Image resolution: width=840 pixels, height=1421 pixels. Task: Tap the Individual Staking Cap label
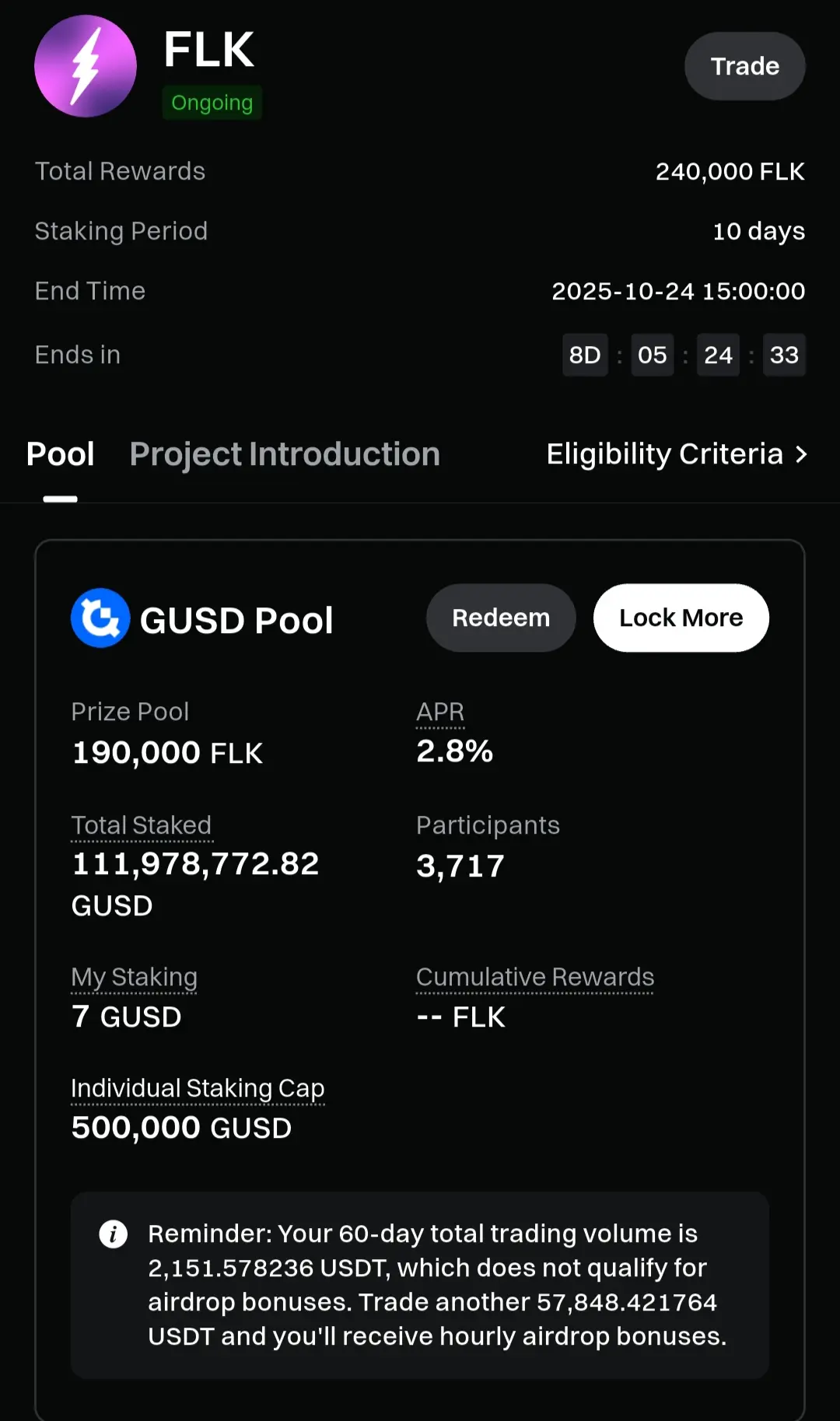198,1088
